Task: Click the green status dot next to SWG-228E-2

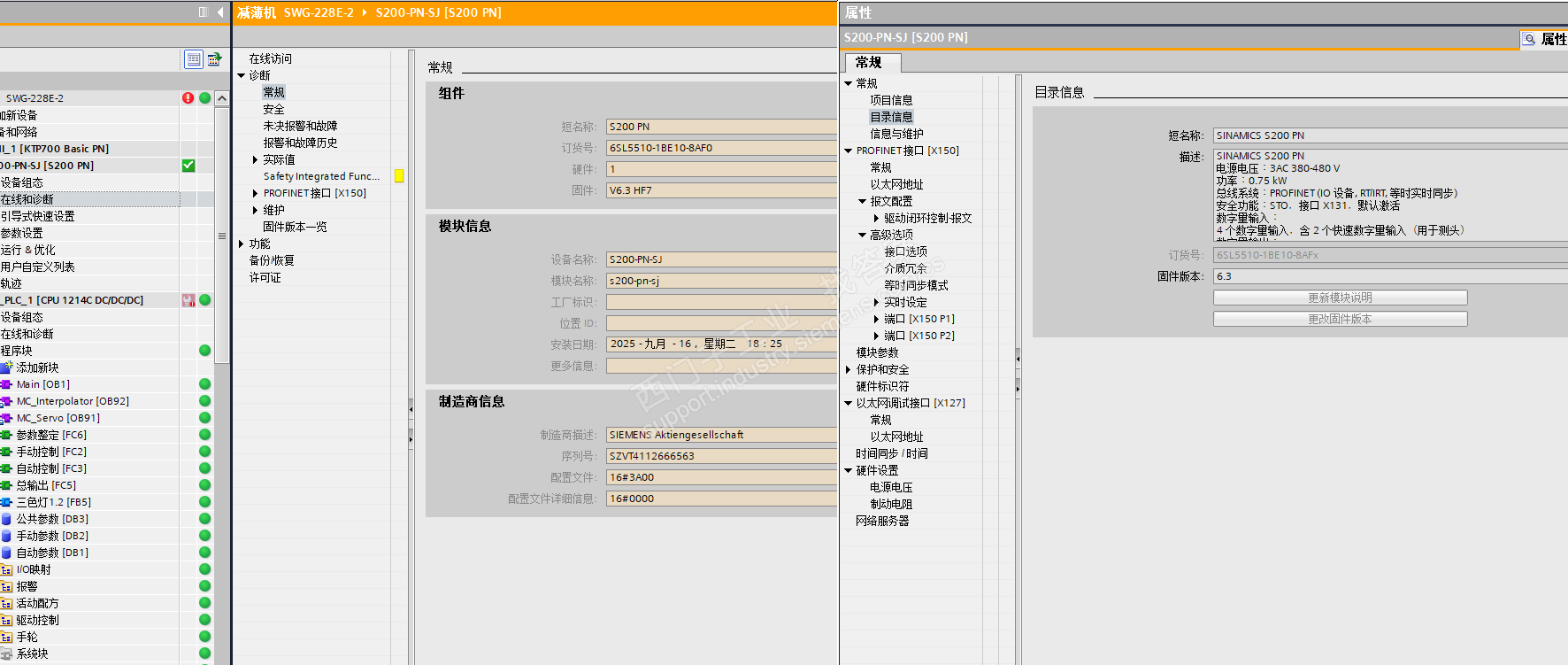Action: (x=205, y=98)
